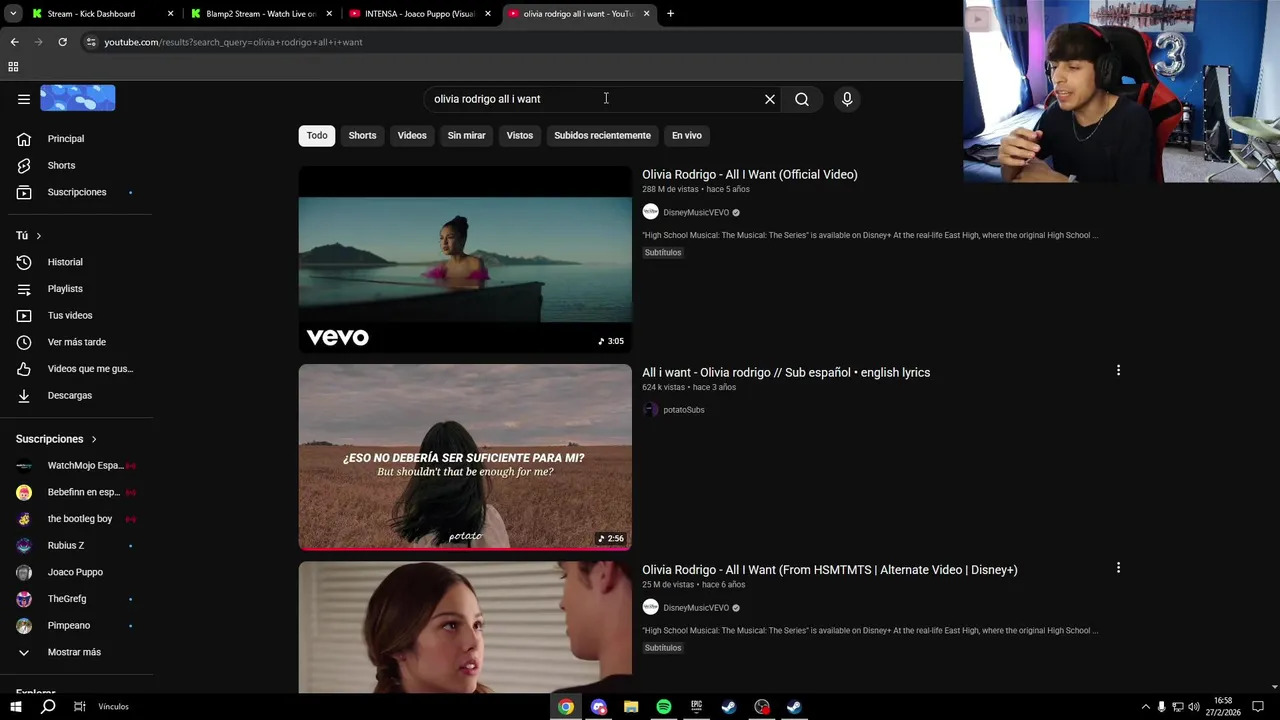Start voice search with microphone icon
Image resolution: width=1280 pixels, height=720 pixels.
847,99
